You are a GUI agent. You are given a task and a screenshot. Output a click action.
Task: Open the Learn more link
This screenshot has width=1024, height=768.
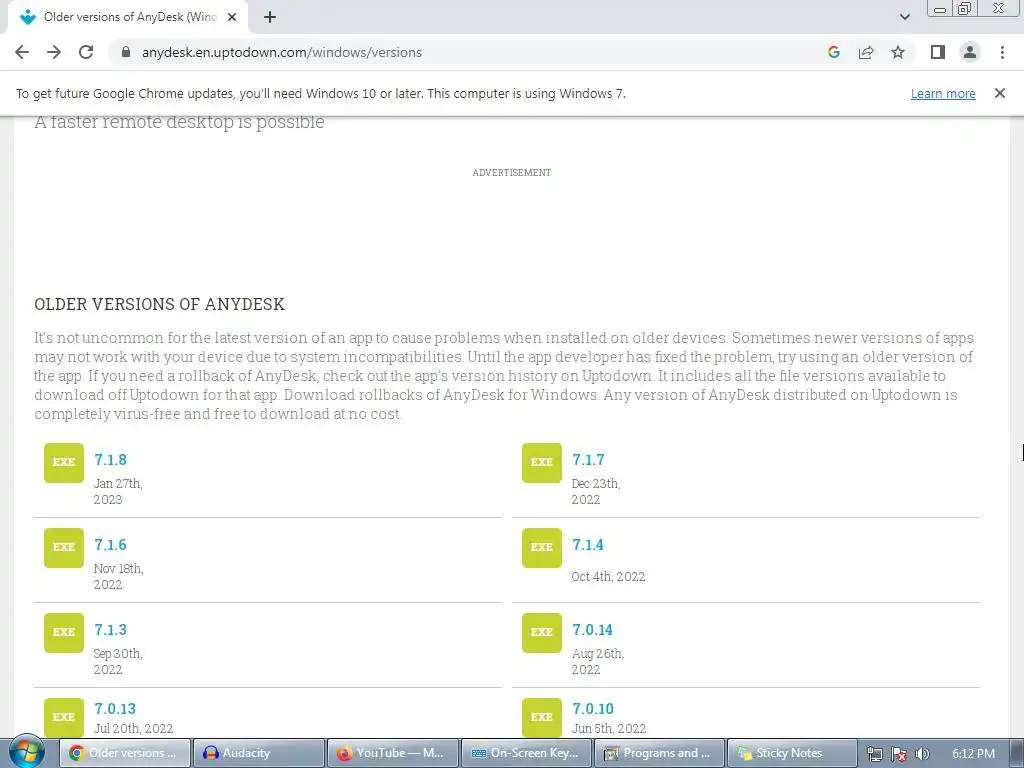(943, 94)
